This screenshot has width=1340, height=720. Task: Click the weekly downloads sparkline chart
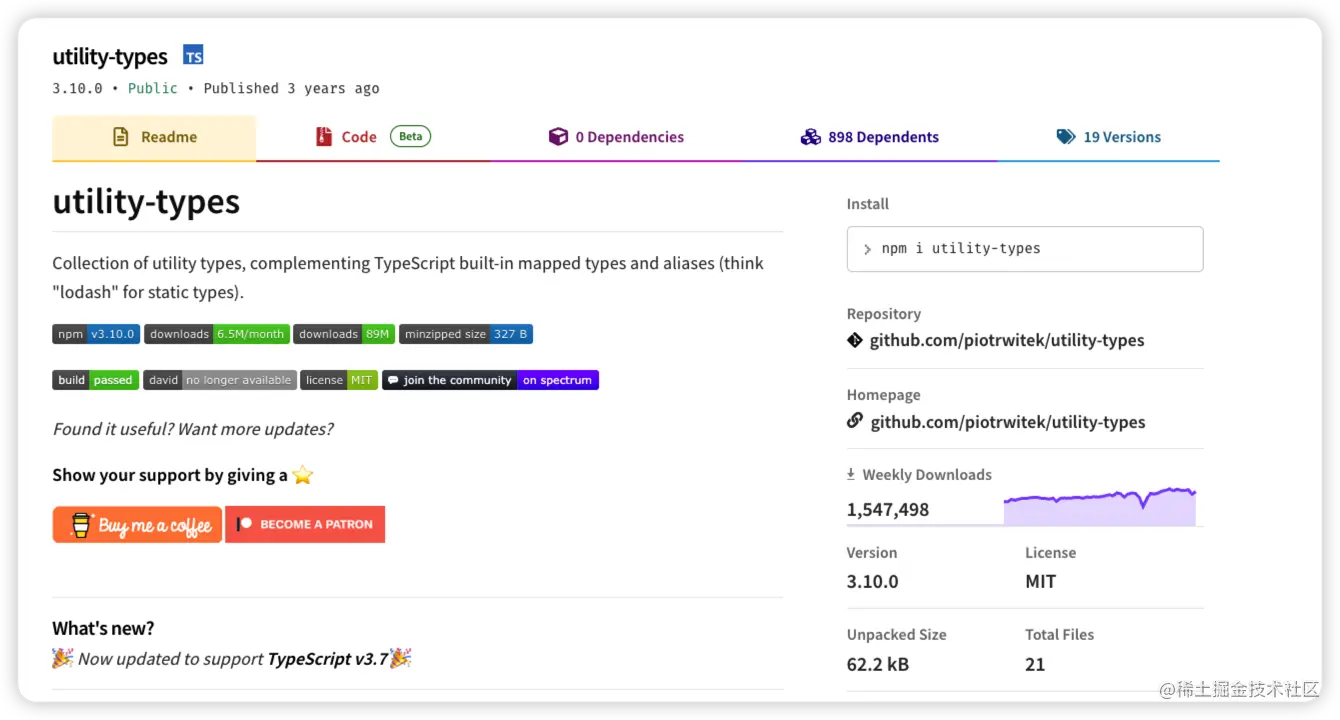(1100, 506)
